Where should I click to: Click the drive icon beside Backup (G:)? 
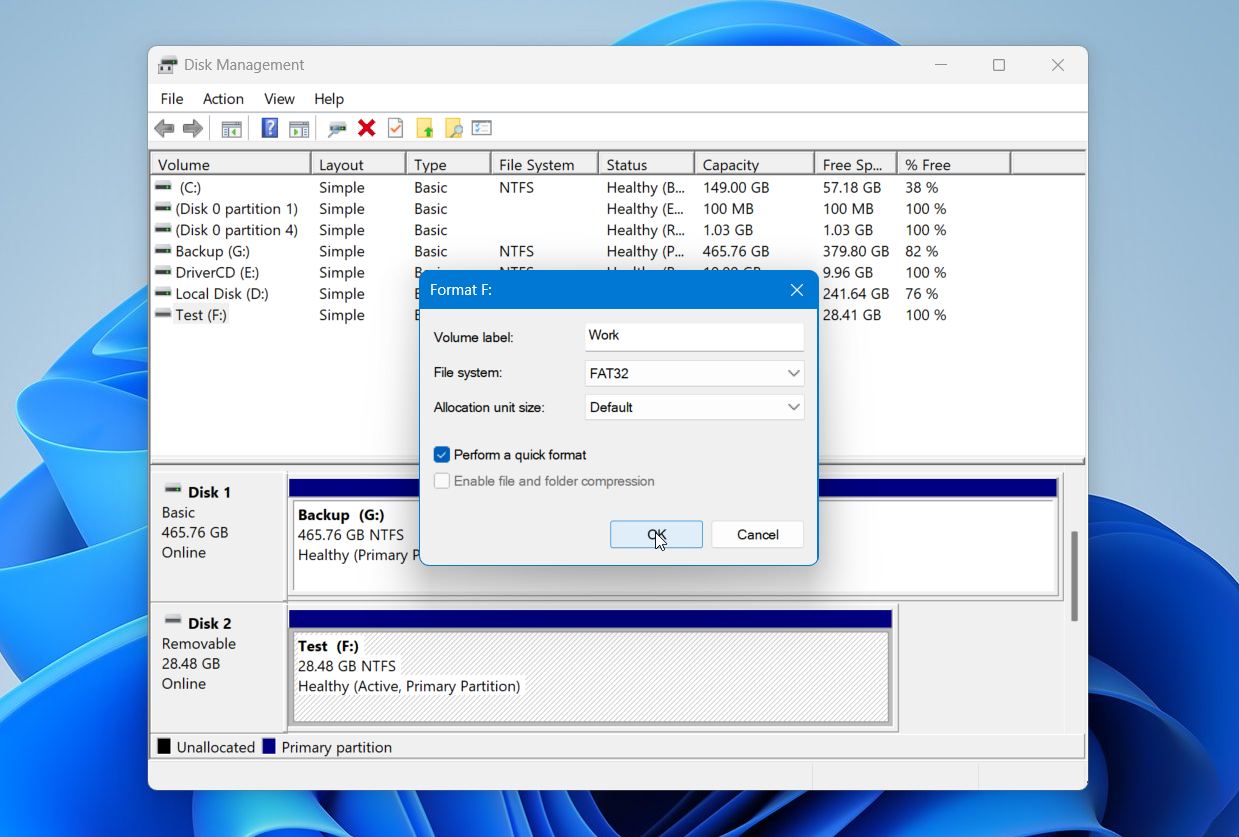(x=163, y=250)
